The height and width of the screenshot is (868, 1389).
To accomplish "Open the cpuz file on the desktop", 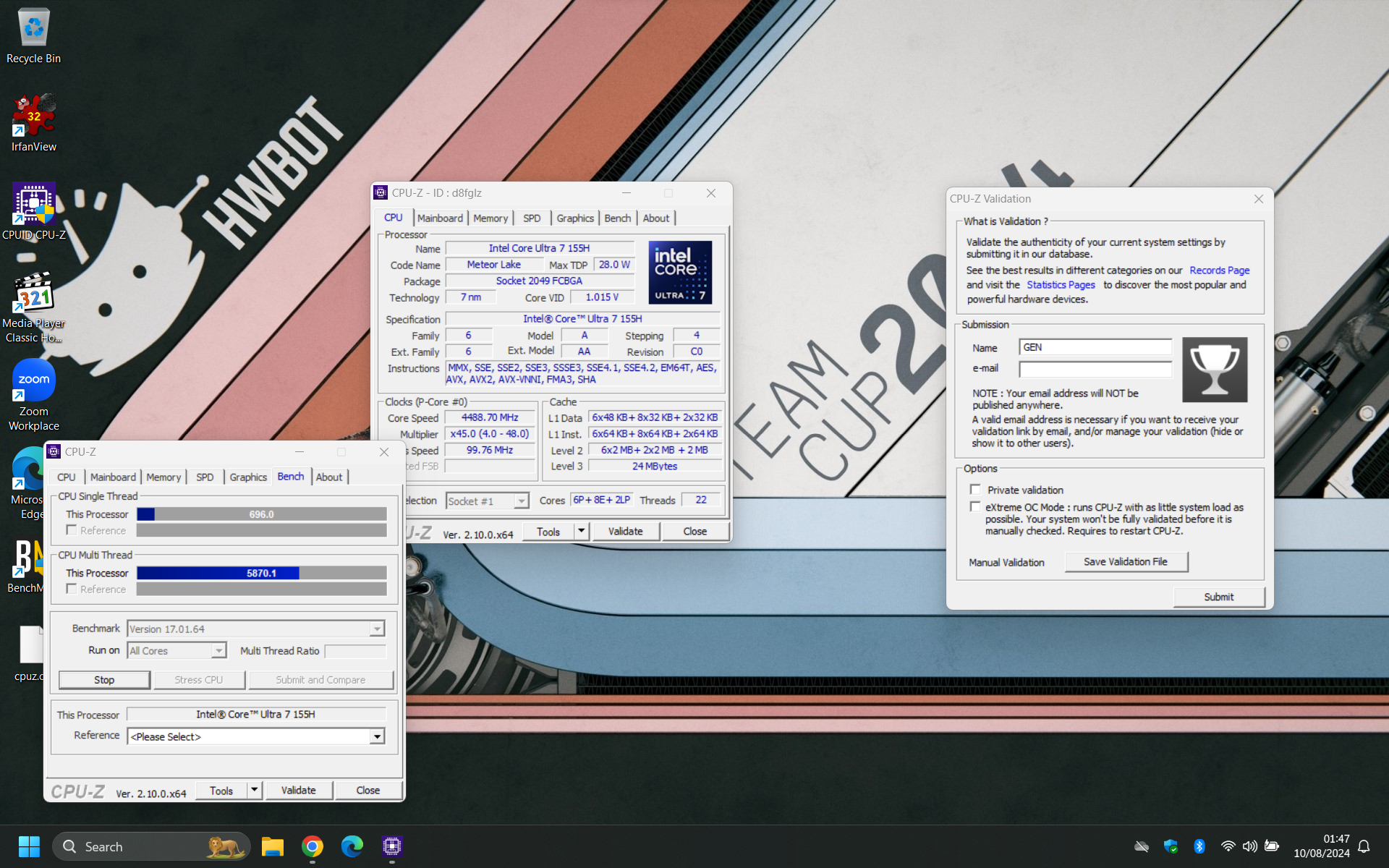I will [29, 653].
